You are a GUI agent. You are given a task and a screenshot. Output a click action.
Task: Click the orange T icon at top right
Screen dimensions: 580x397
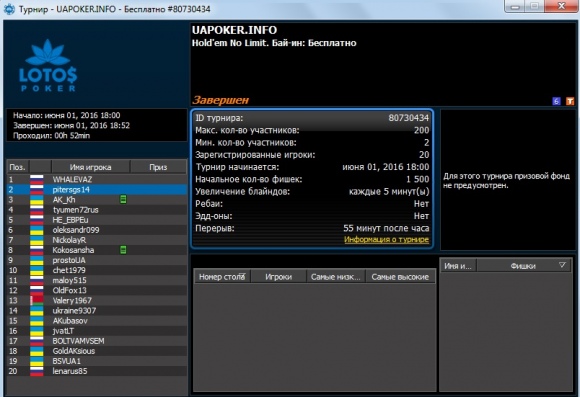570,101
